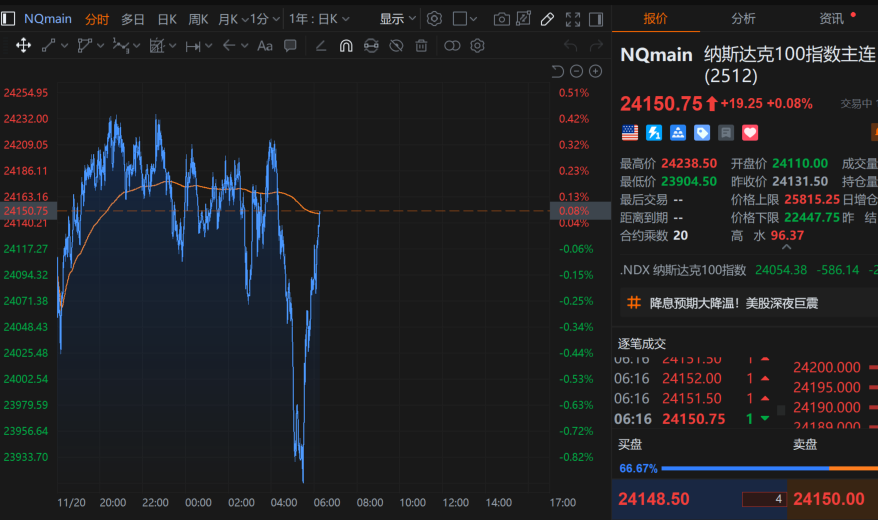
Task: Click the NQmain symbol name in toolbar
Action: pyautogui.click(x=48, y=19)
